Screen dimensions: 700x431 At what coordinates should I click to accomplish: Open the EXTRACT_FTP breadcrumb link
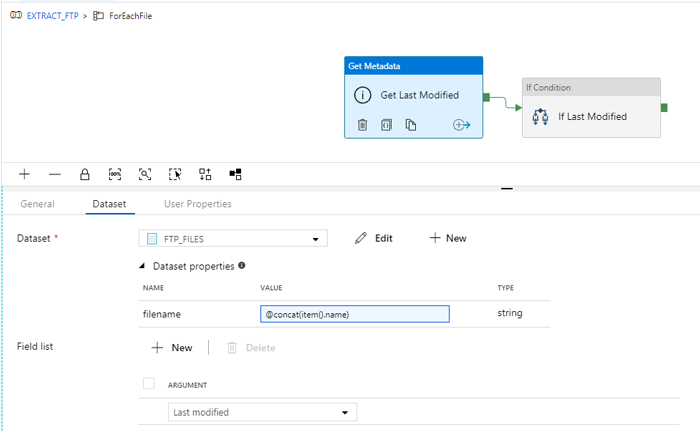[x=53, y=16]
